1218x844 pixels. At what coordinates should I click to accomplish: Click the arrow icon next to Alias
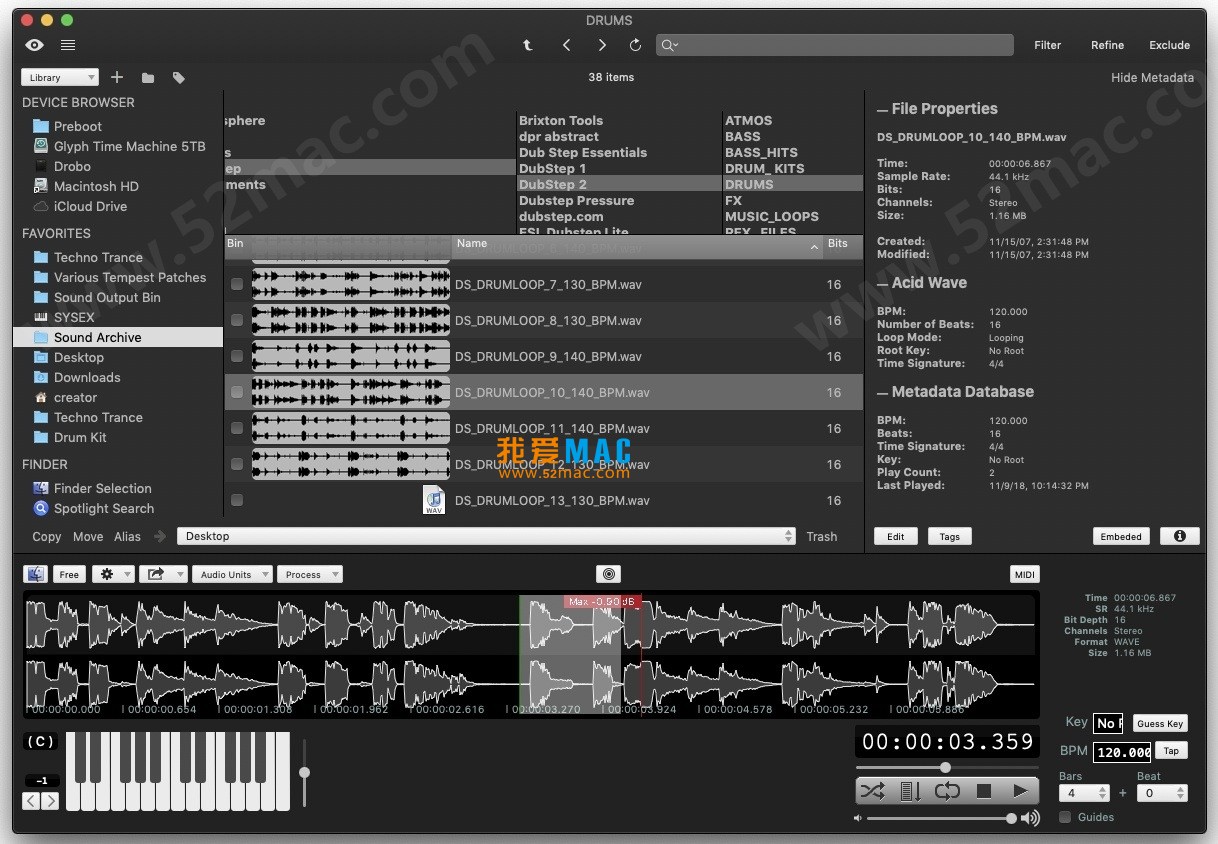coord(160,536)
